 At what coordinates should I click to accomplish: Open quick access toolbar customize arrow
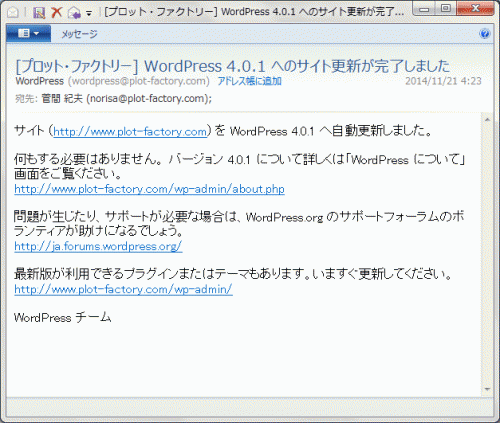click(x=89, y=14)
